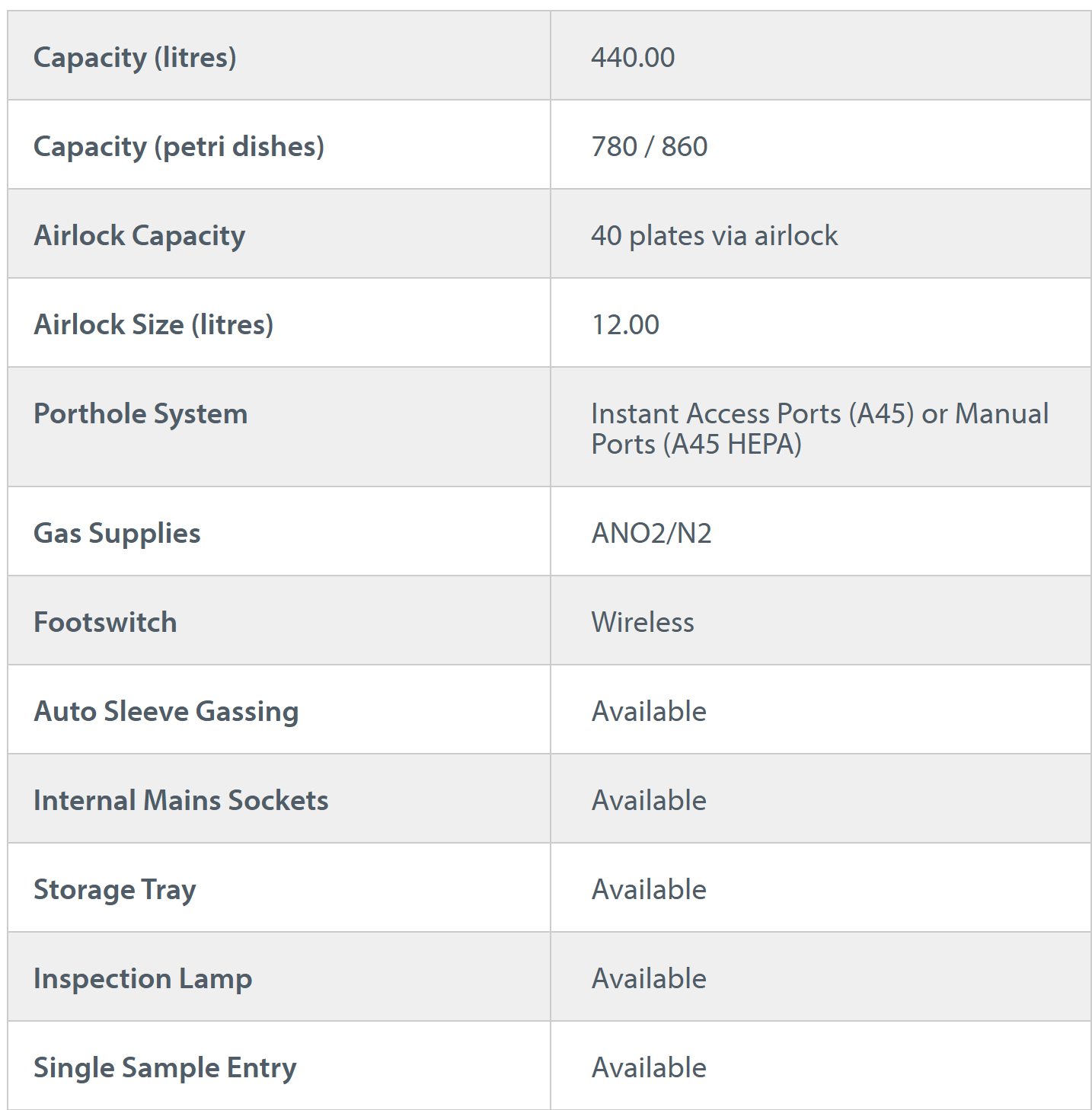
Task: Select the Instant Access Ports description
Action: point(819,428)
